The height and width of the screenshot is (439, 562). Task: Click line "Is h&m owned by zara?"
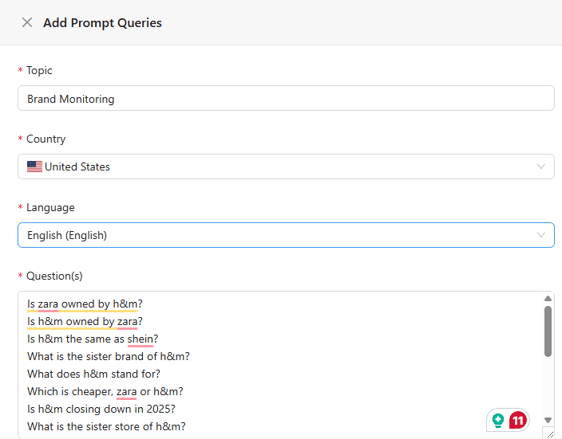coord(85,321)
